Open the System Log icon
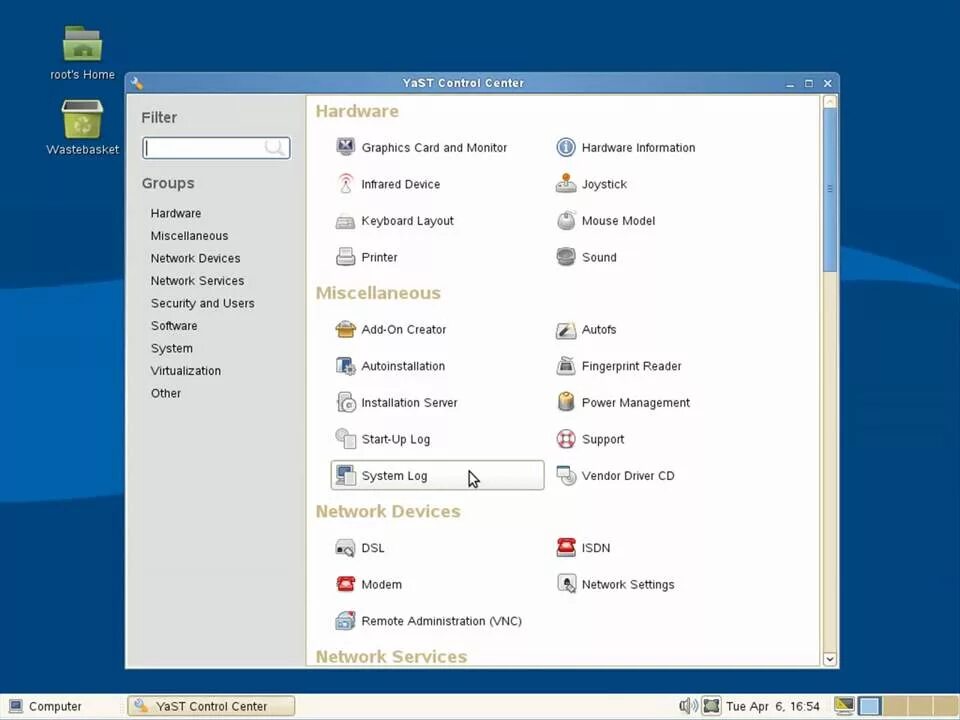The image size is (960, 720). [x=345, y=475]
